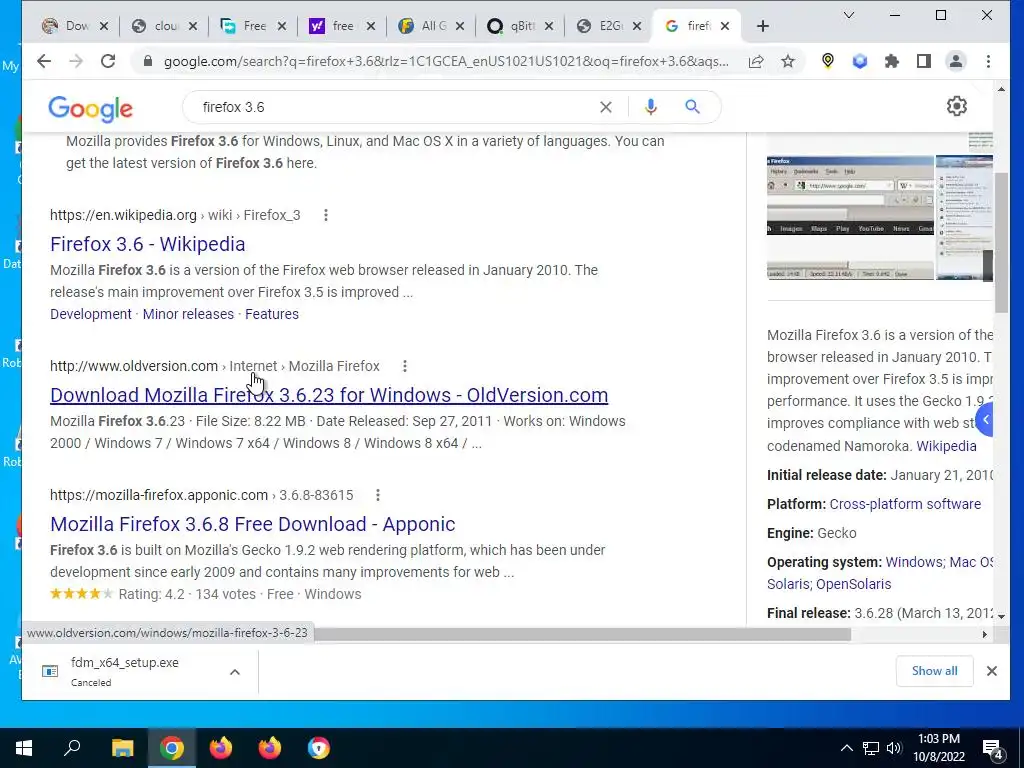
Task: Click the vertical scrollbar thumb
Action: click(x=1001, y=243)
